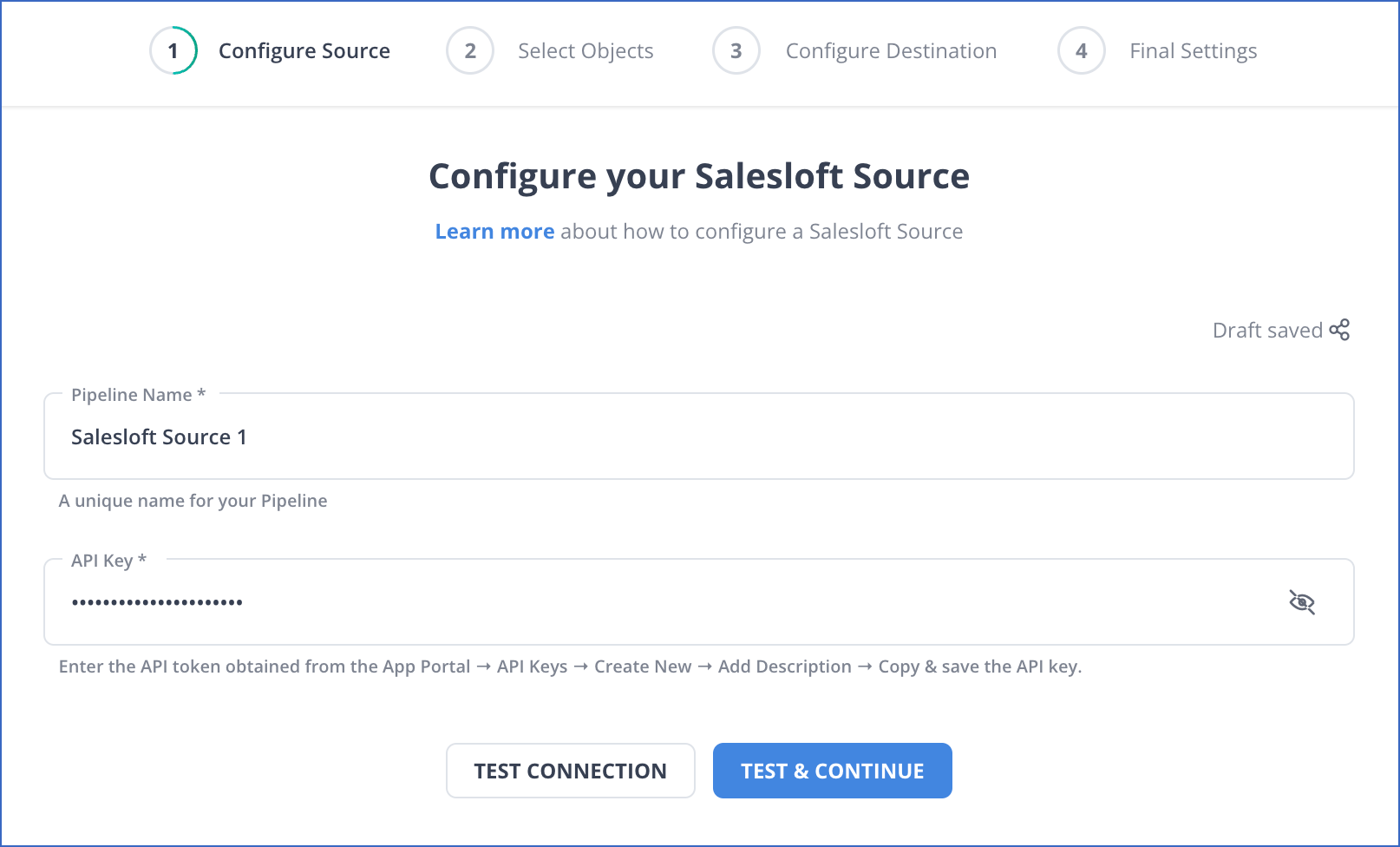Click the TEST CONNECTION button
This screenshot has width=1400, height=847.
click(571, 771)
